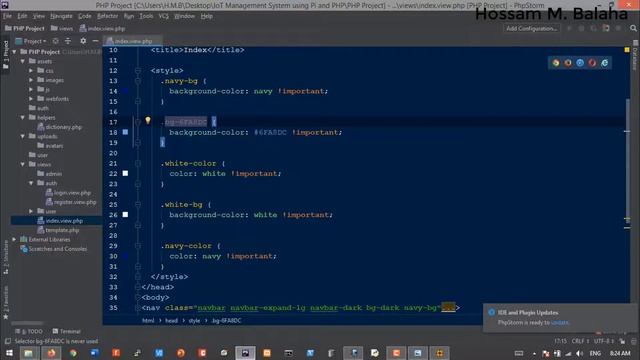The height and width of the screenshot is (360, 640).
Task: Open the Tools menu
Action: click(146, 16)
